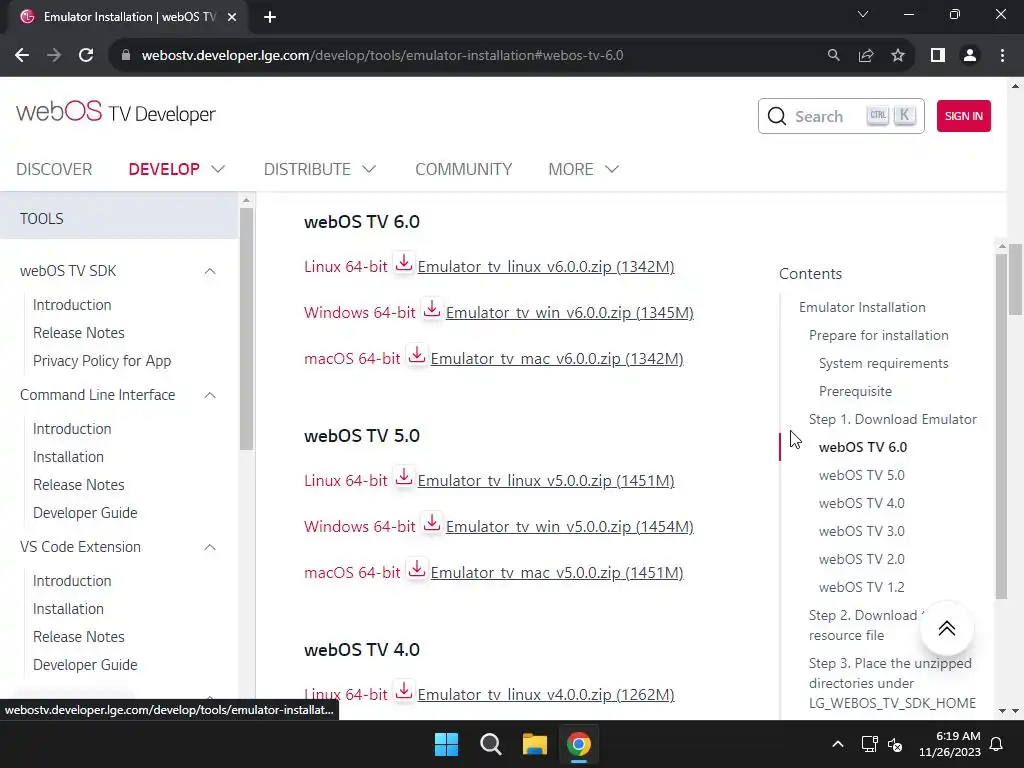Screen dimensions: 1024x768
Task: Expand the MORE menu chevron
Action: coord(612,169)
